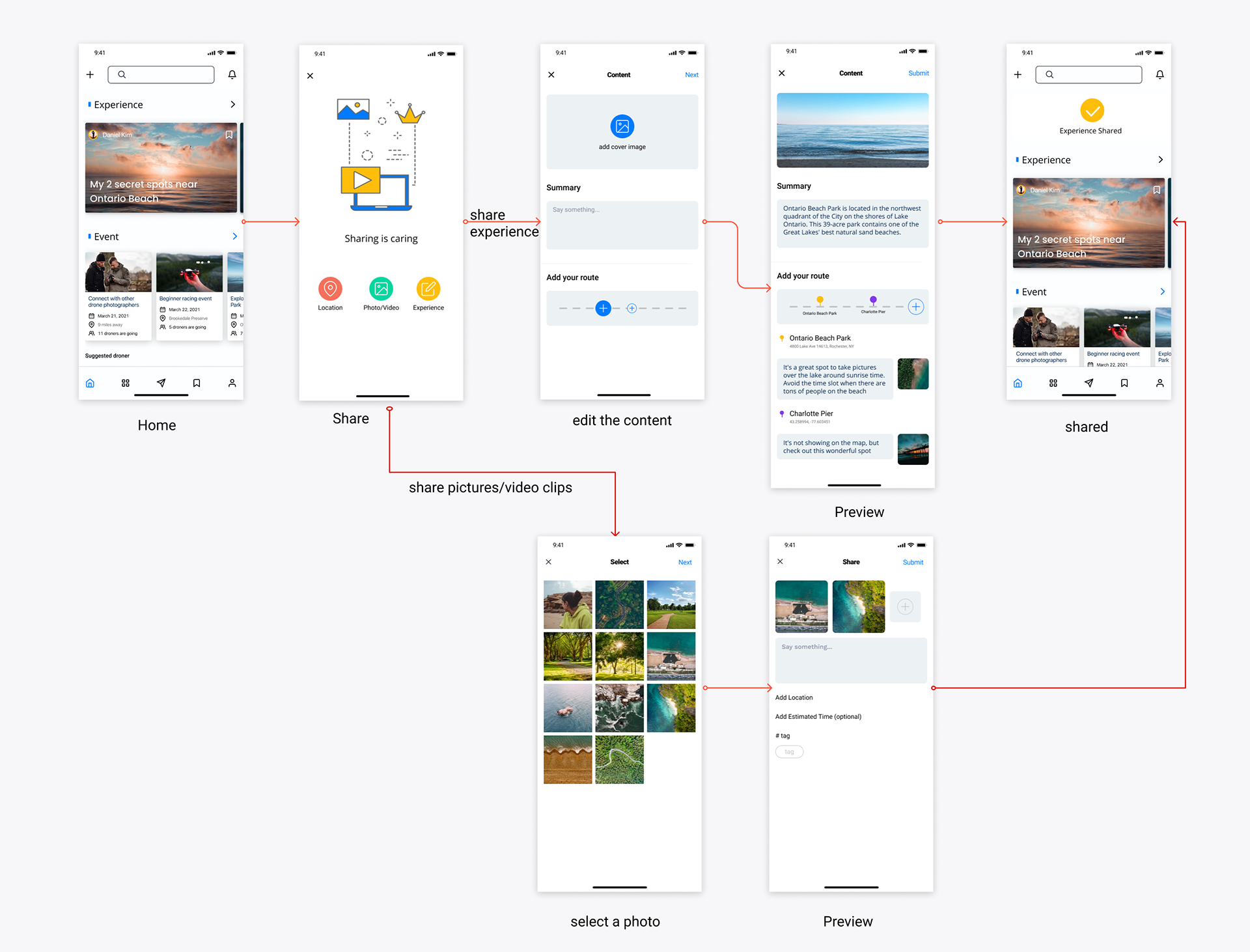Select turquoise coastline aerial photo
Viewport: 1250px width, 952px height.
671,708
